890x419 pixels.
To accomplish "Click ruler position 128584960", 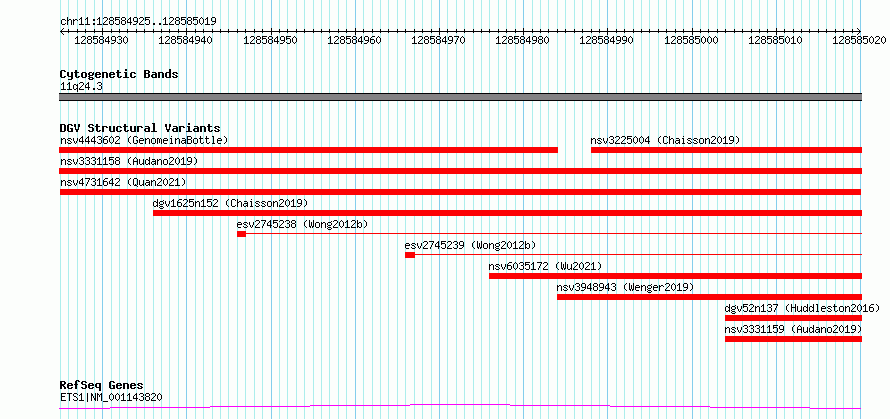I will pos(354,40).
